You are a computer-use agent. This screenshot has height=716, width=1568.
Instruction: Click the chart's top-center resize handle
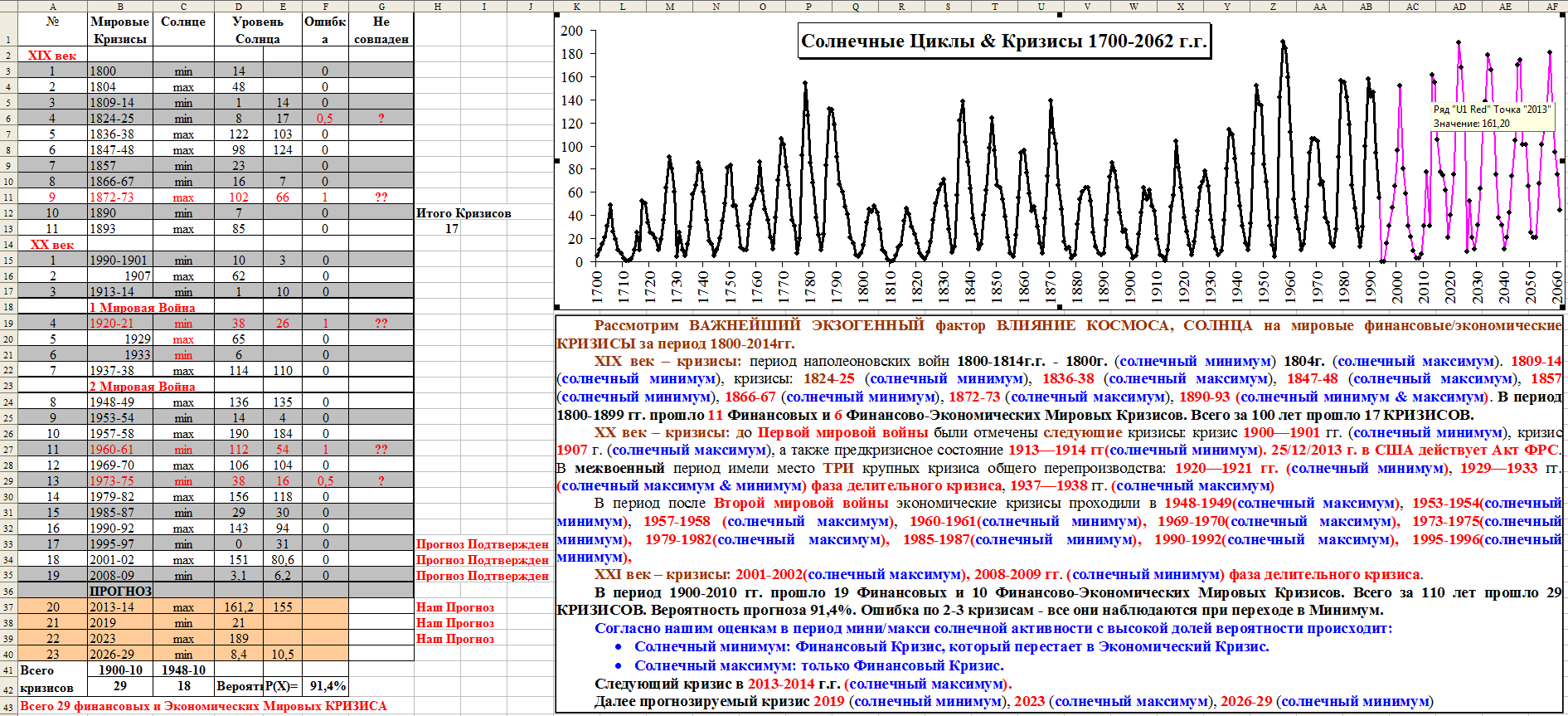pos(1059,15)
